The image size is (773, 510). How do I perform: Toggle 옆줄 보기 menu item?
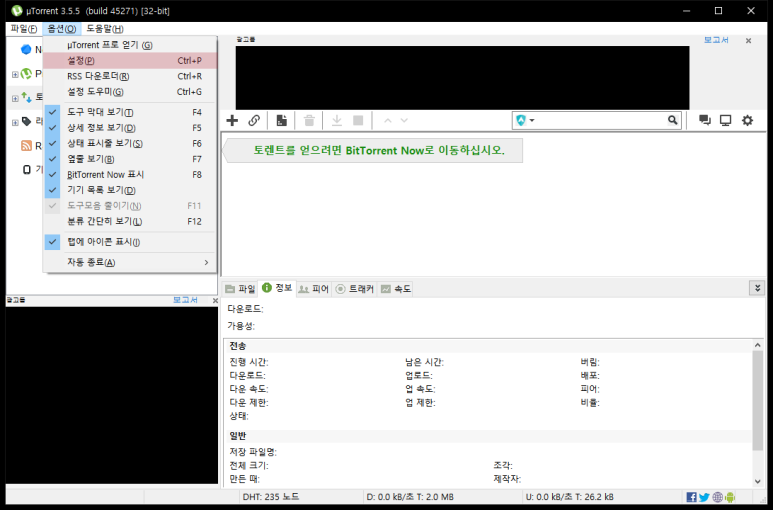tap(130, 159)
